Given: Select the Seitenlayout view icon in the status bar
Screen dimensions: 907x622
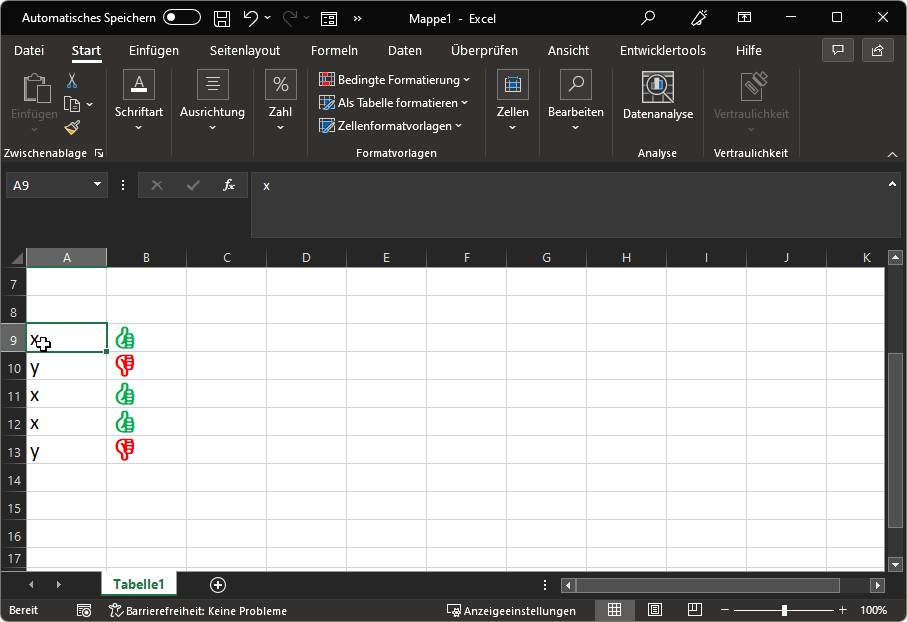Looking at the screenshot, I should pos(653,610).
